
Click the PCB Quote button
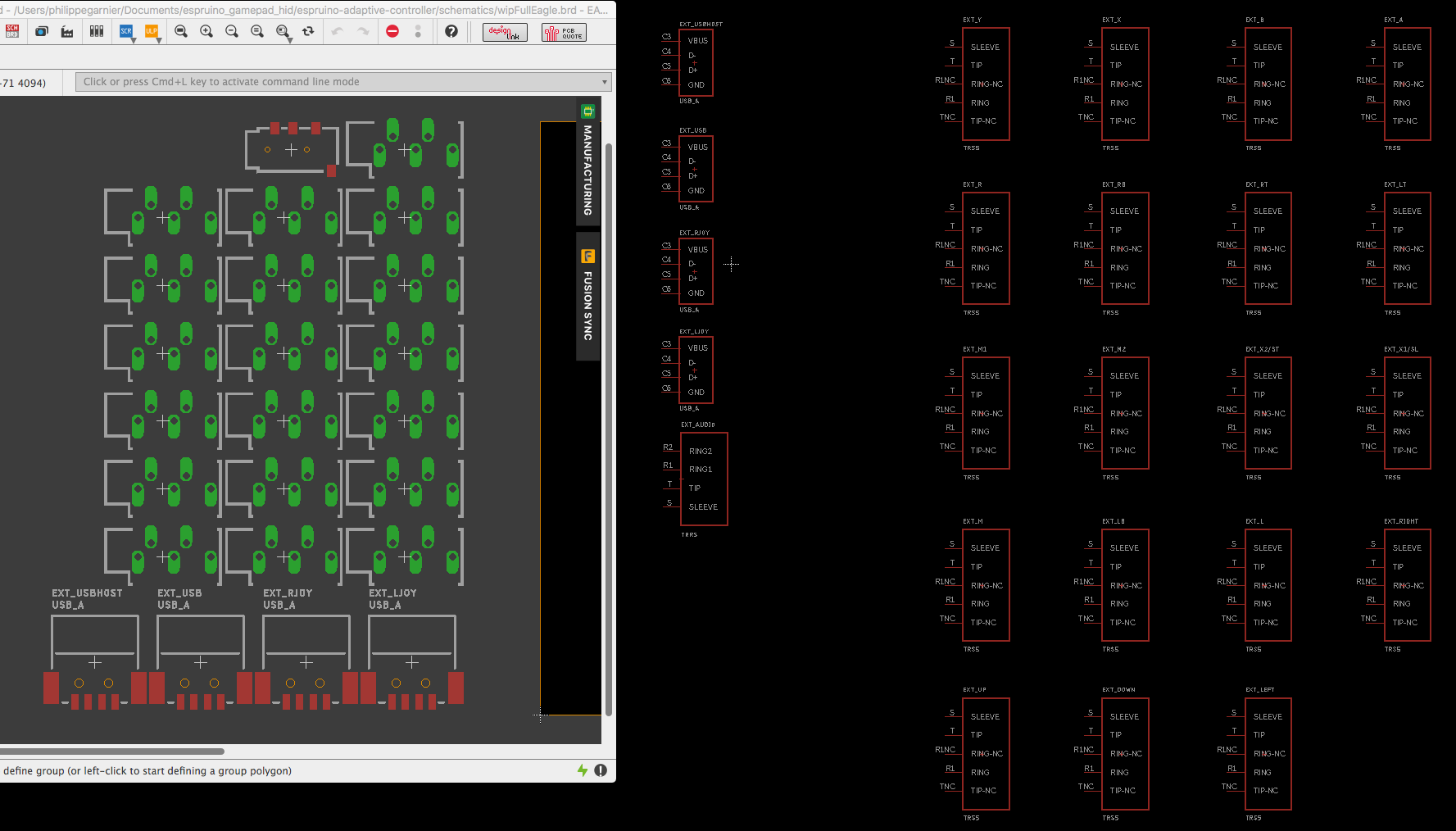pyautogui.click(x=564, y=32)
